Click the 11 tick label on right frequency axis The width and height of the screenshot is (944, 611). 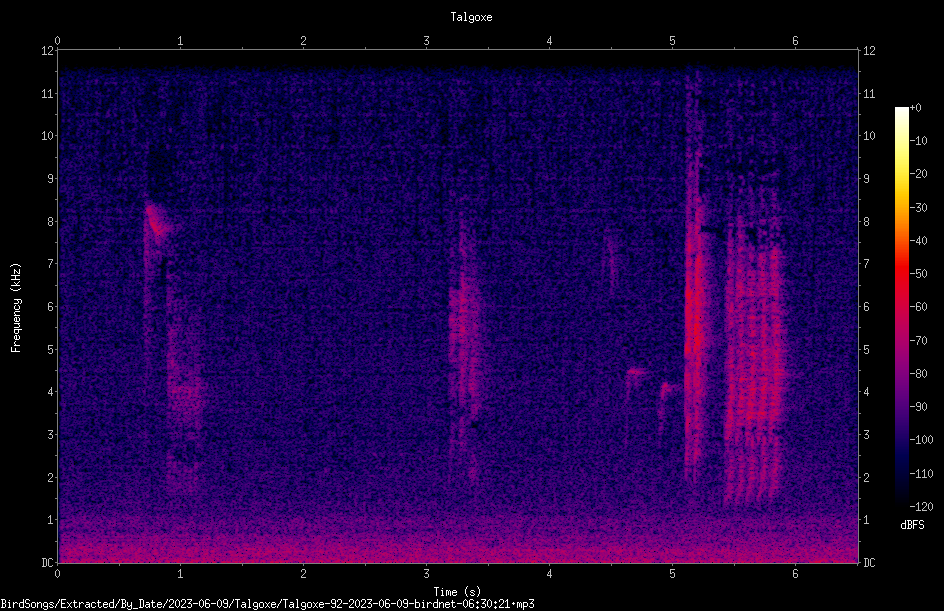pyautogui.click(x=869, y=93)
